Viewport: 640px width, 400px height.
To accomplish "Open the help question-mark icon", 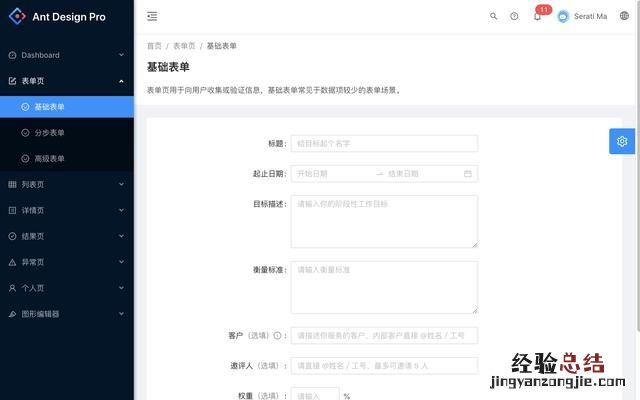I will (x=514, y=16).
